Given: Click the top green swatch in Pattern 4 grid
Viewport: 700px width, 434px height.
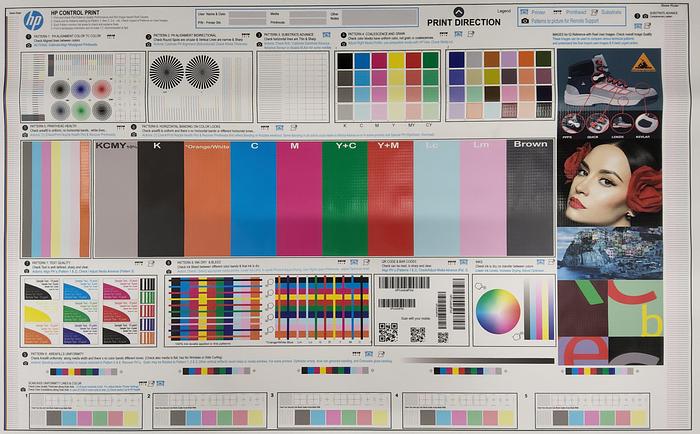Looking at the screenshot, I should click(x=431, y=60).
